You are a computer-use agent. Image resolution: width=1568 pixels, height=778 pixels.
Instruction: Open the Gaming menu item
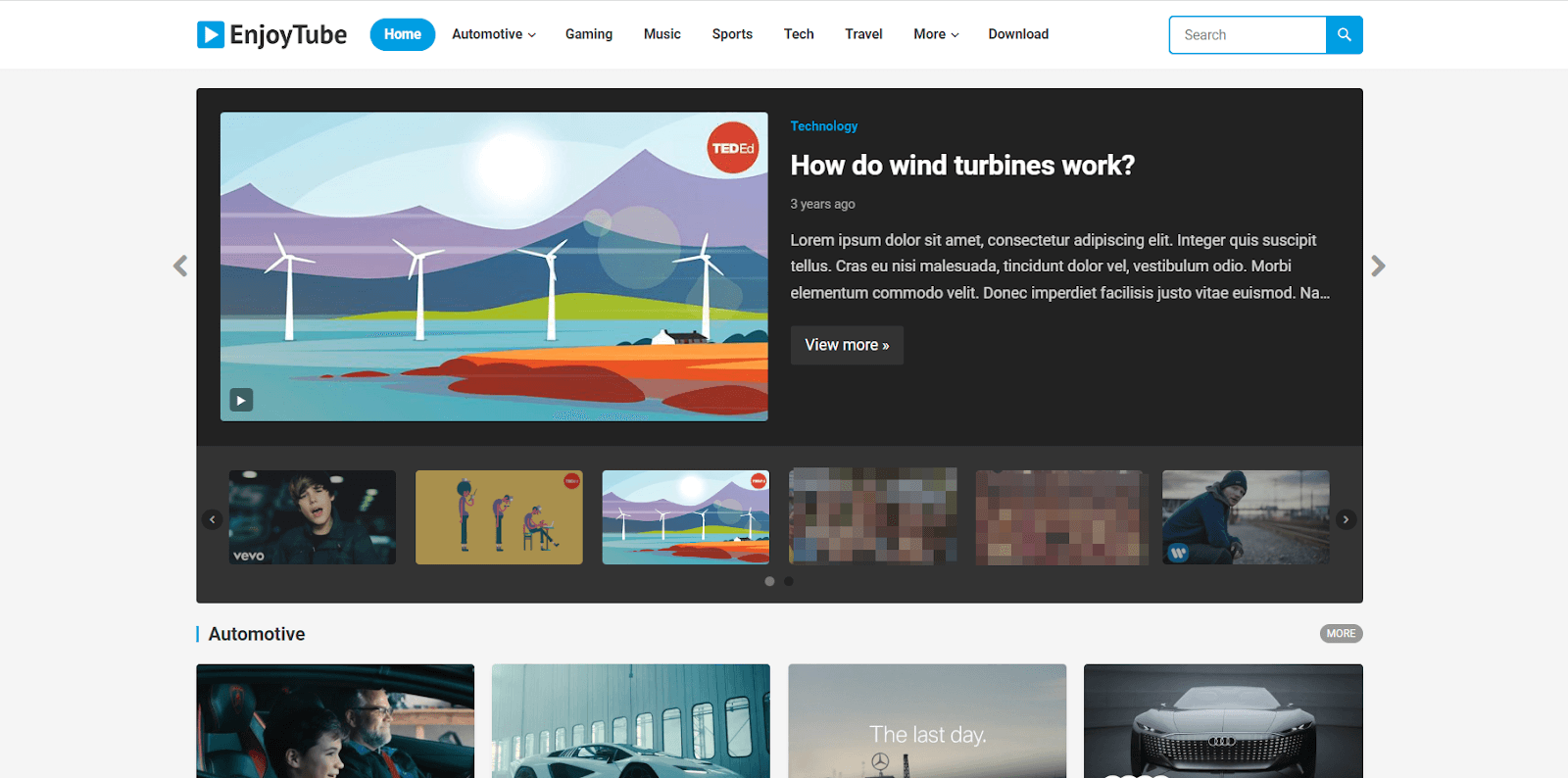pyautogui.click(x=588, y=34)
